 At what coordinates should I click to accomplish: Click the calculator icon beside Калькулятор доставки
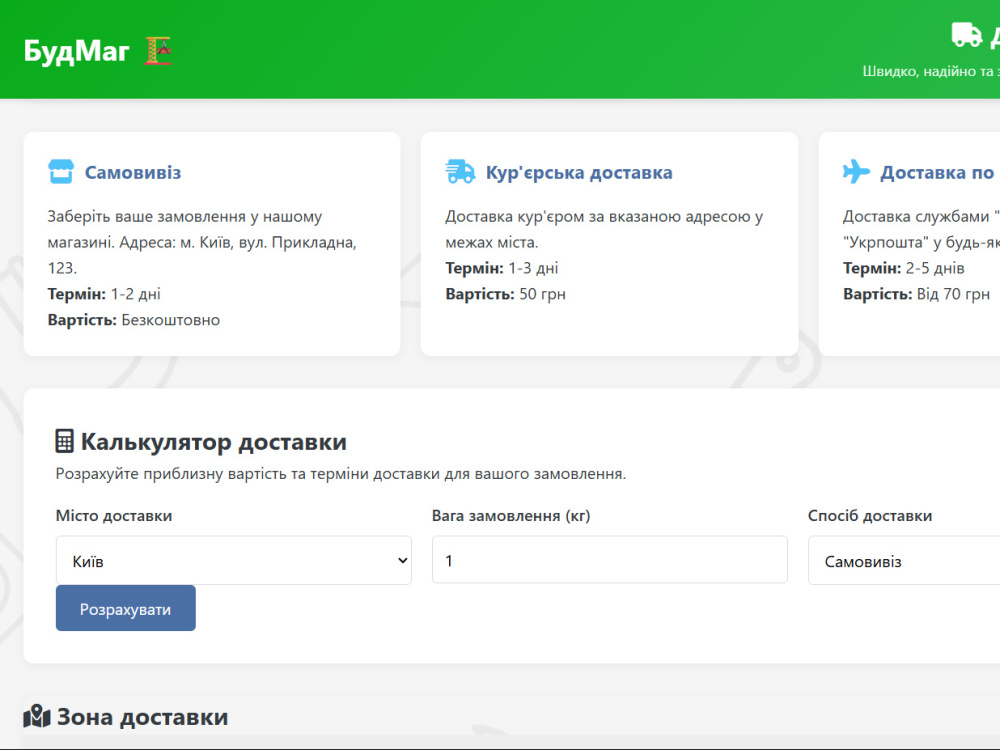point(64,441)
